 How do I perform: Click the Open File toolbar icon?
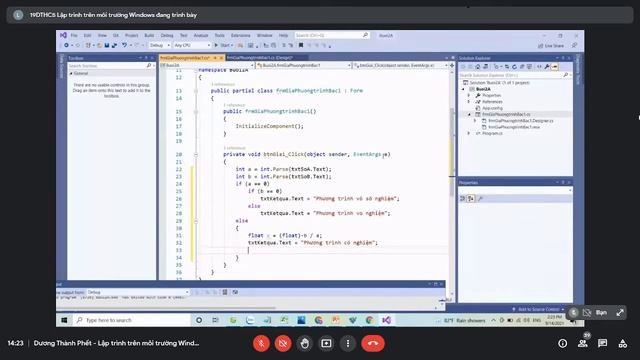click(x=99, y=45)
